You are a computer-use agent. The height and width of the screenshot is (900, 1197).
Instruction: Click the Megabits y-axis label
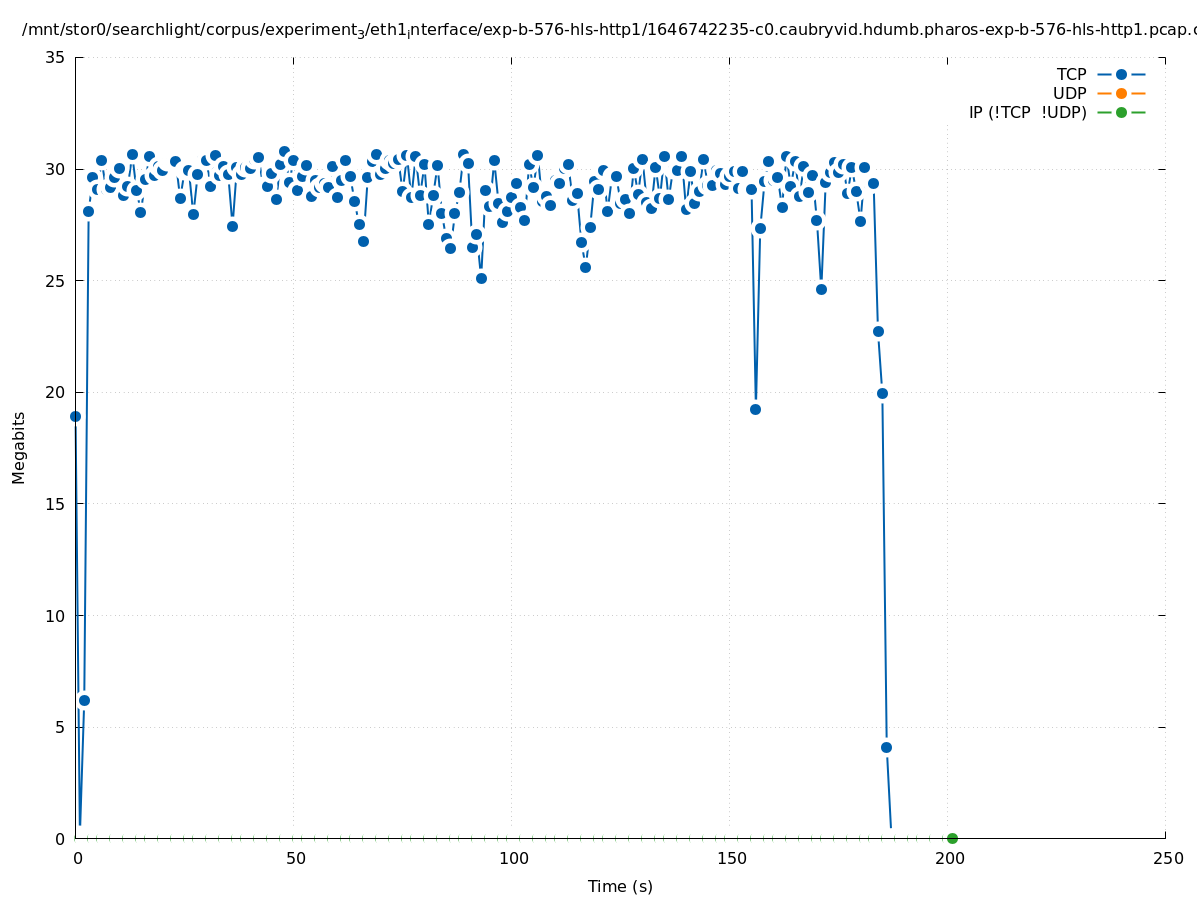(x=19, y=447)
